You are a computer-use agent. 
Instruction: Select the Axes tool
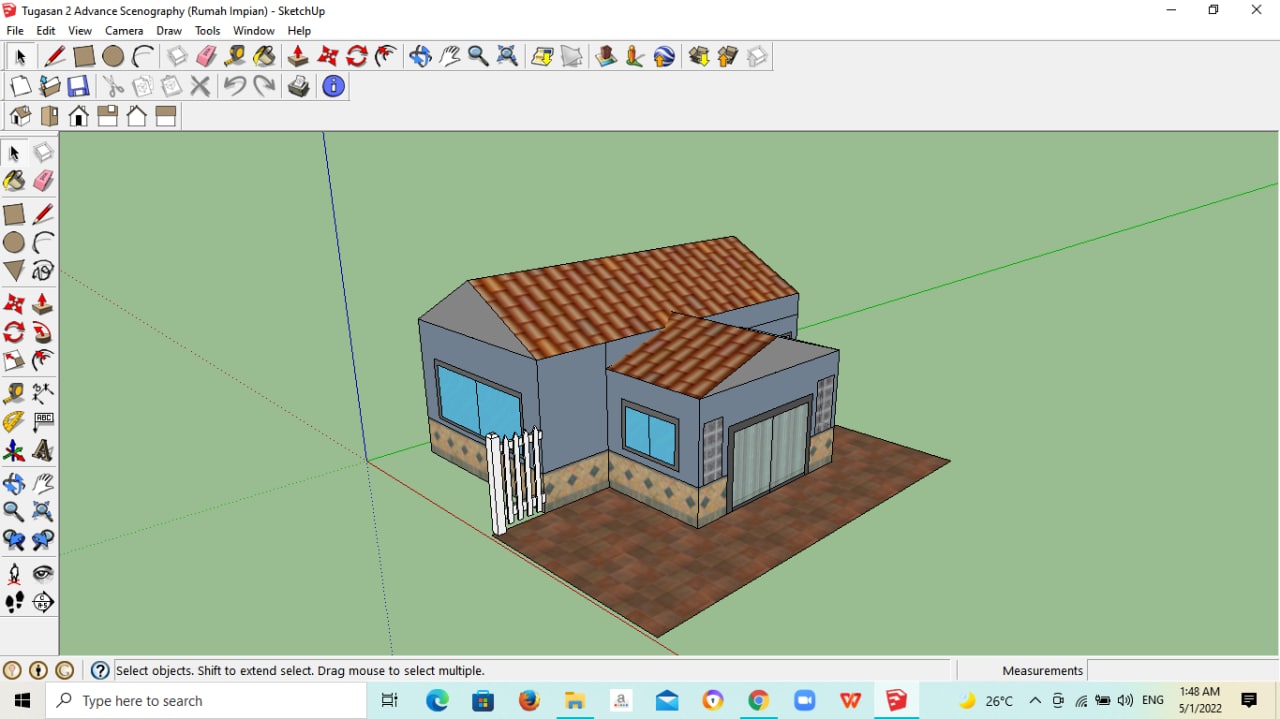click(14, 451)
